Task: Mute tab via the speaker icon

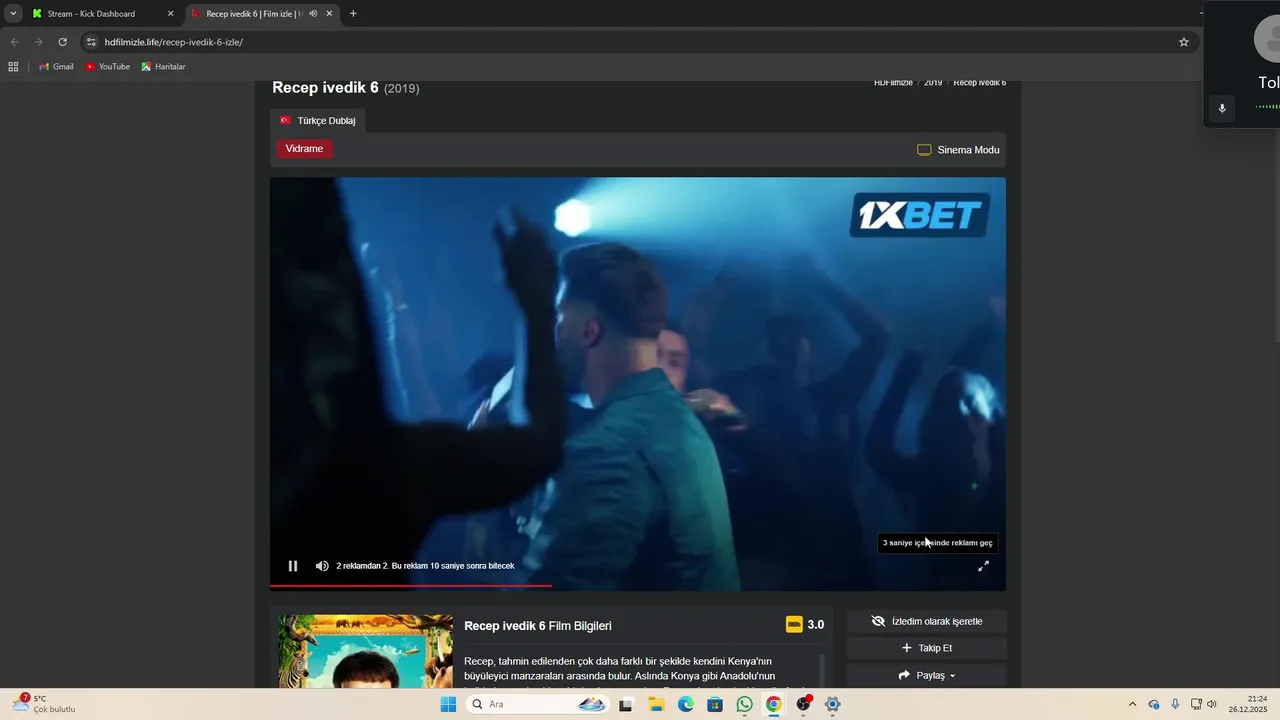Action: (x=312, y=14)
